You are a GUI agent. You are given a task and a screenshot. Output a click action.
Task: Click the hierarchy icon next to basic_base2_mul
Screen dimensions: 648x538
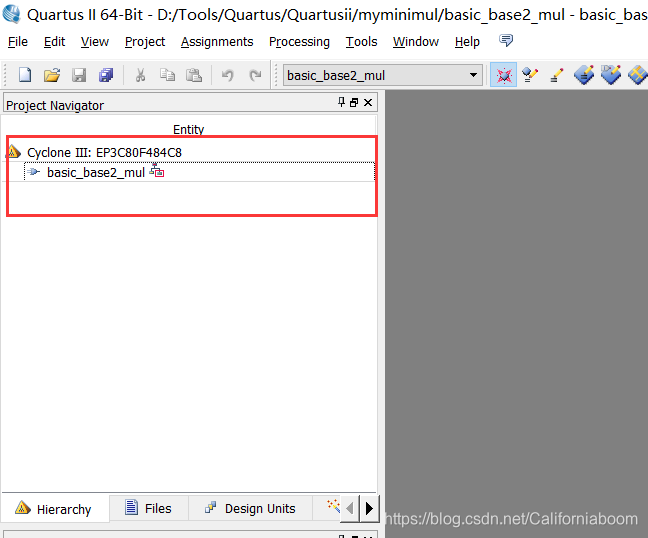click(157, 171)
